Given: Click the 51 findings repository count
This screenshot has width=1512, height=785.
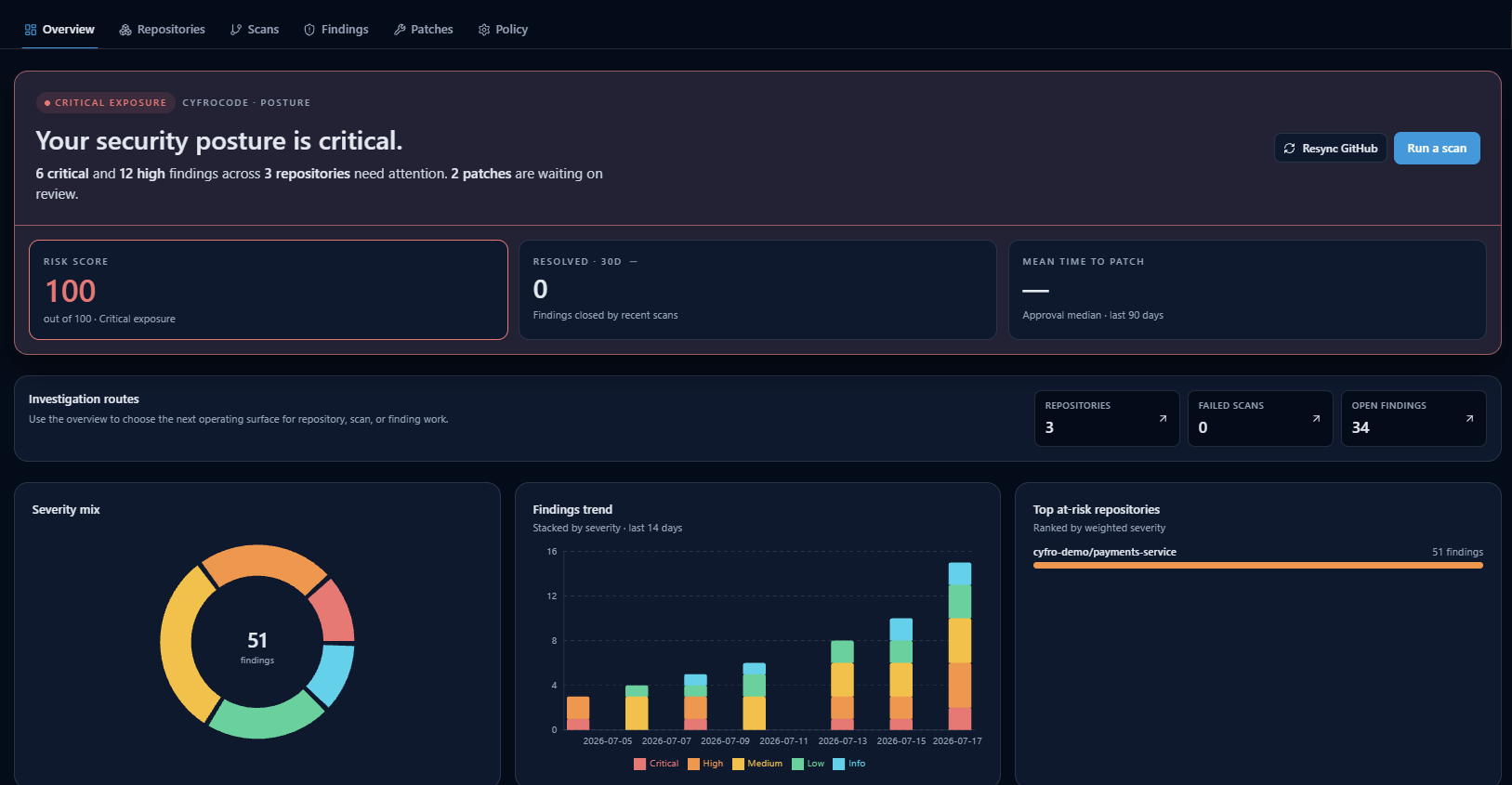Looking at the screenshot, I should click(1457, 552).
